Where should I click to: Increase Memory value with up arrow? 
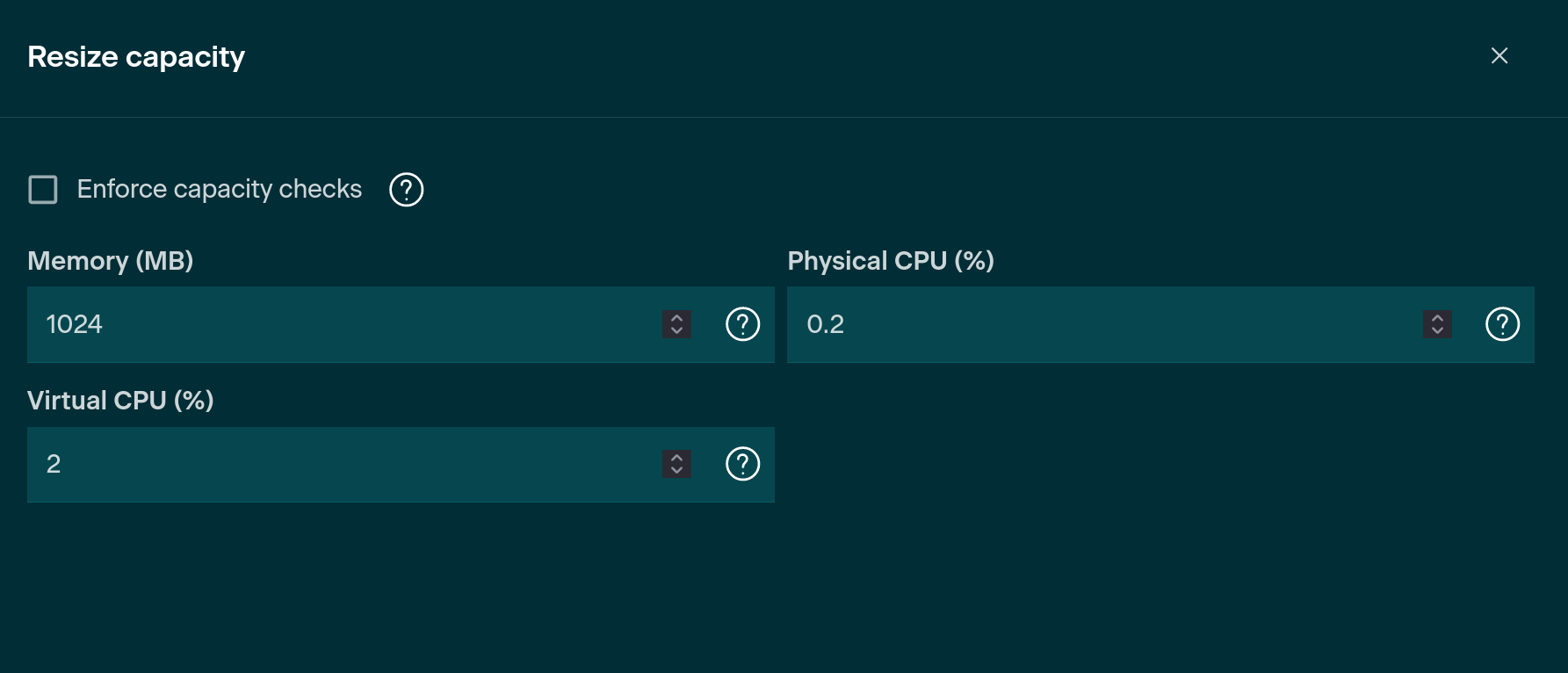677,317
